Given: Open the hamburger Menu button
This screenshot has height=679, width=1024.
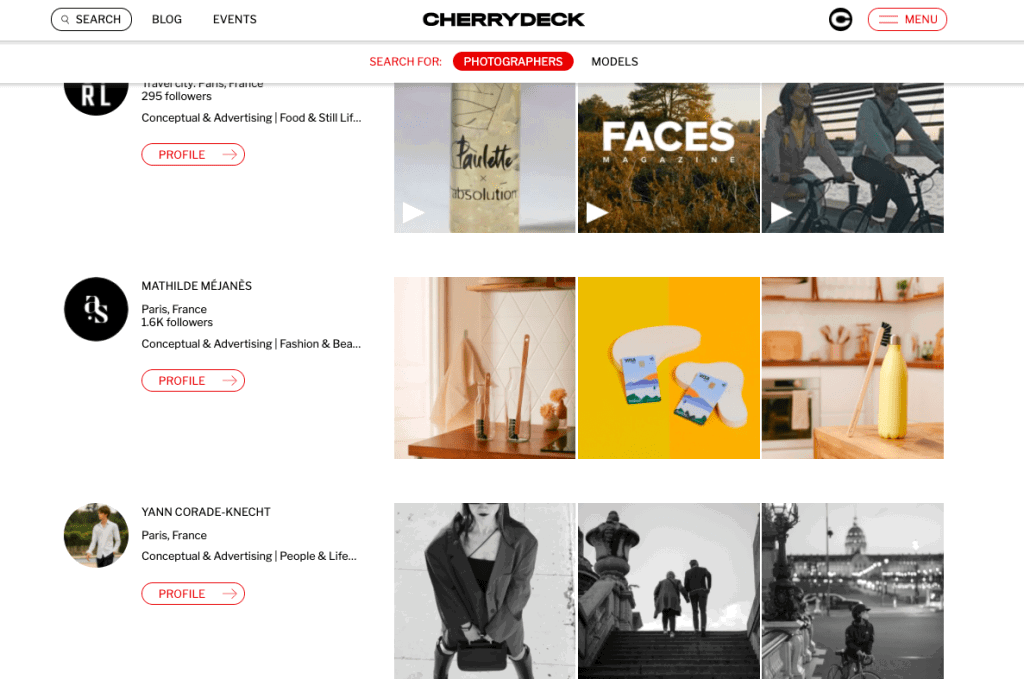Looking at the screenshot, I should [907, 20].
